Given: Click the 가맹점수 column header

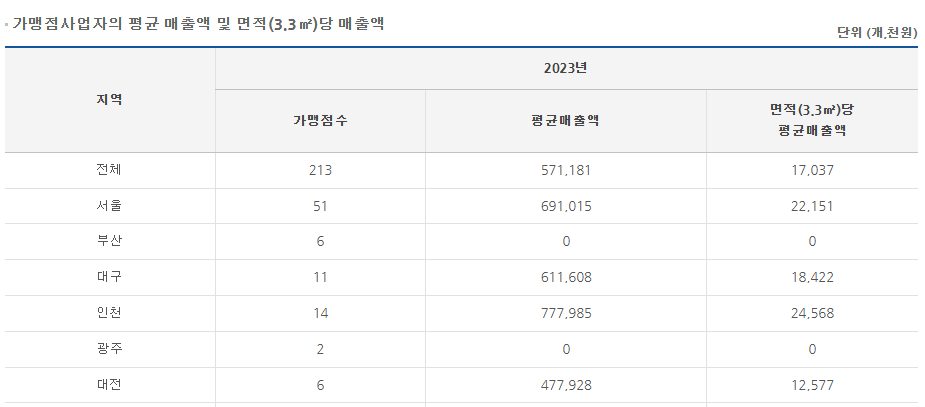Looking at the screenshot, I should point(320,121).
